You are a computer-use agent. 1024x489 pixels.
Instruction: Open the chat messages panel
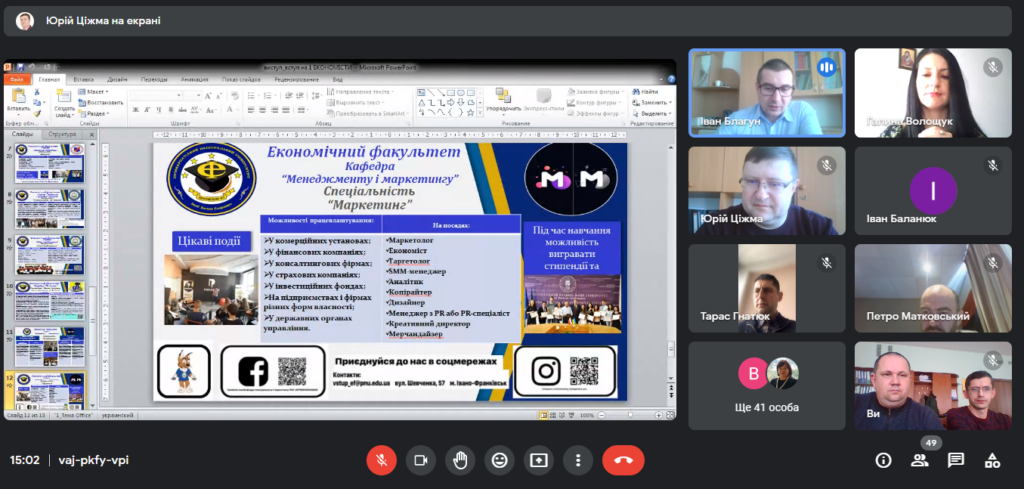click(956, 460)
